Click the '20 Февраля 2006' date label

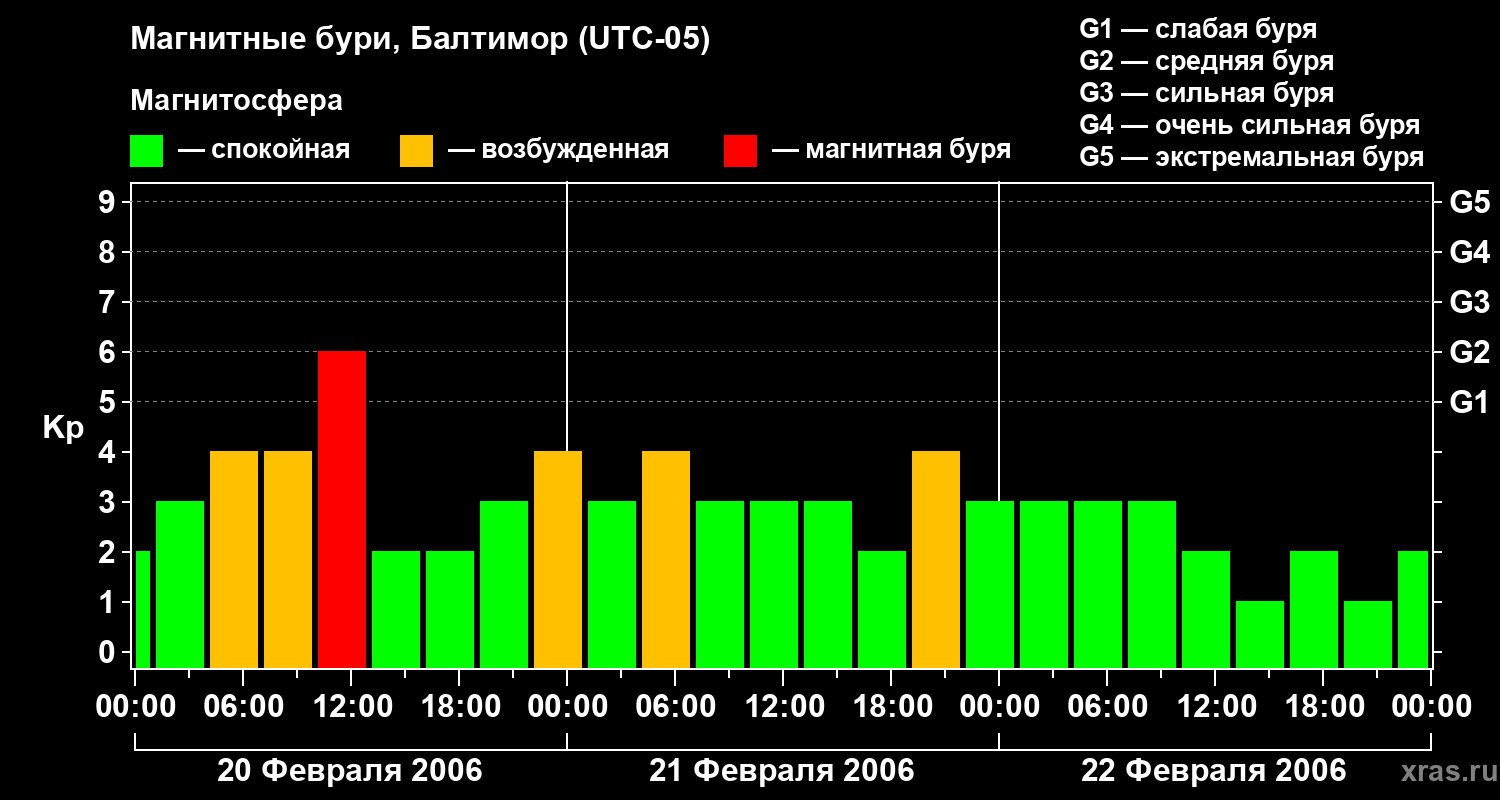pyautogui.click(x=350, y=771)
